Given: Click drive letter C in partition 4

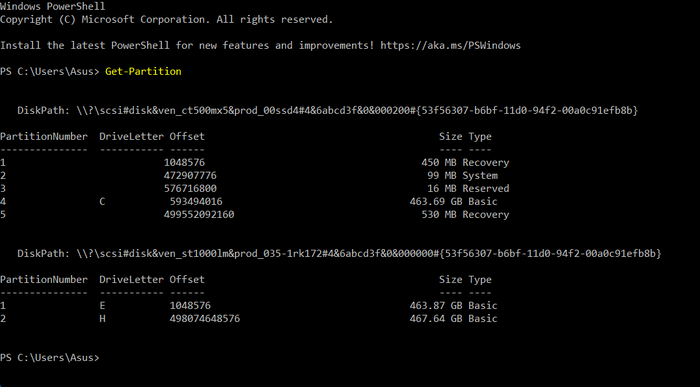Looking at the screenshot, I should click(x=102, y=202).
